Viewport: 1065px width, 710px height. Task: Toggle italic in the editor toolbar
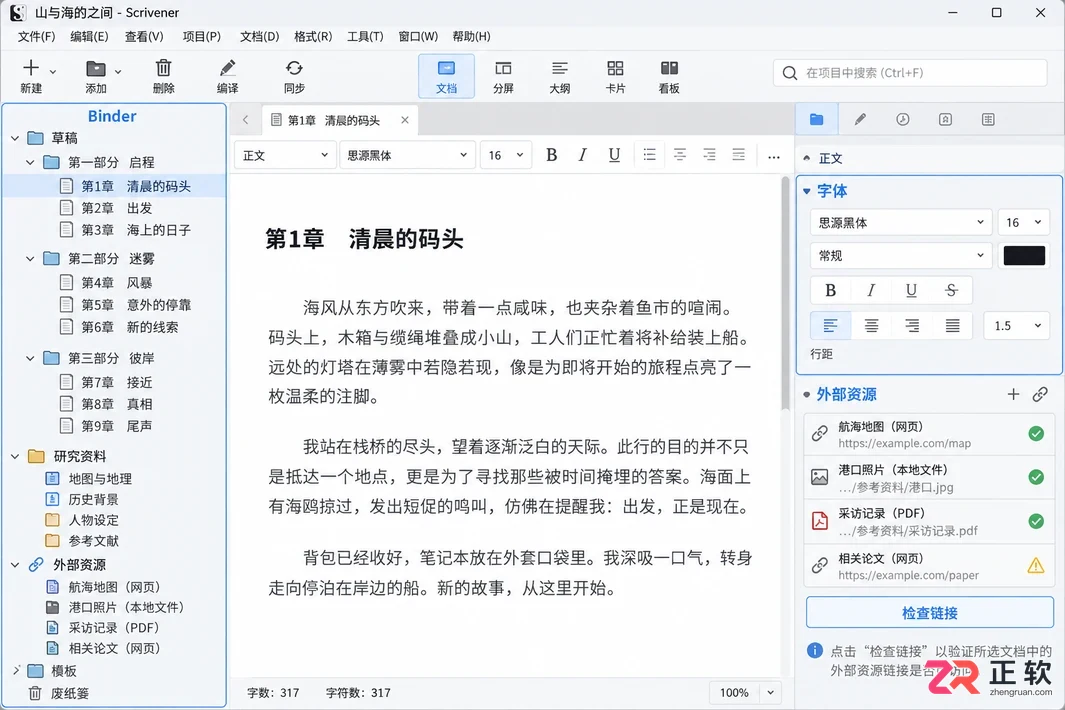tap(582, 156)
